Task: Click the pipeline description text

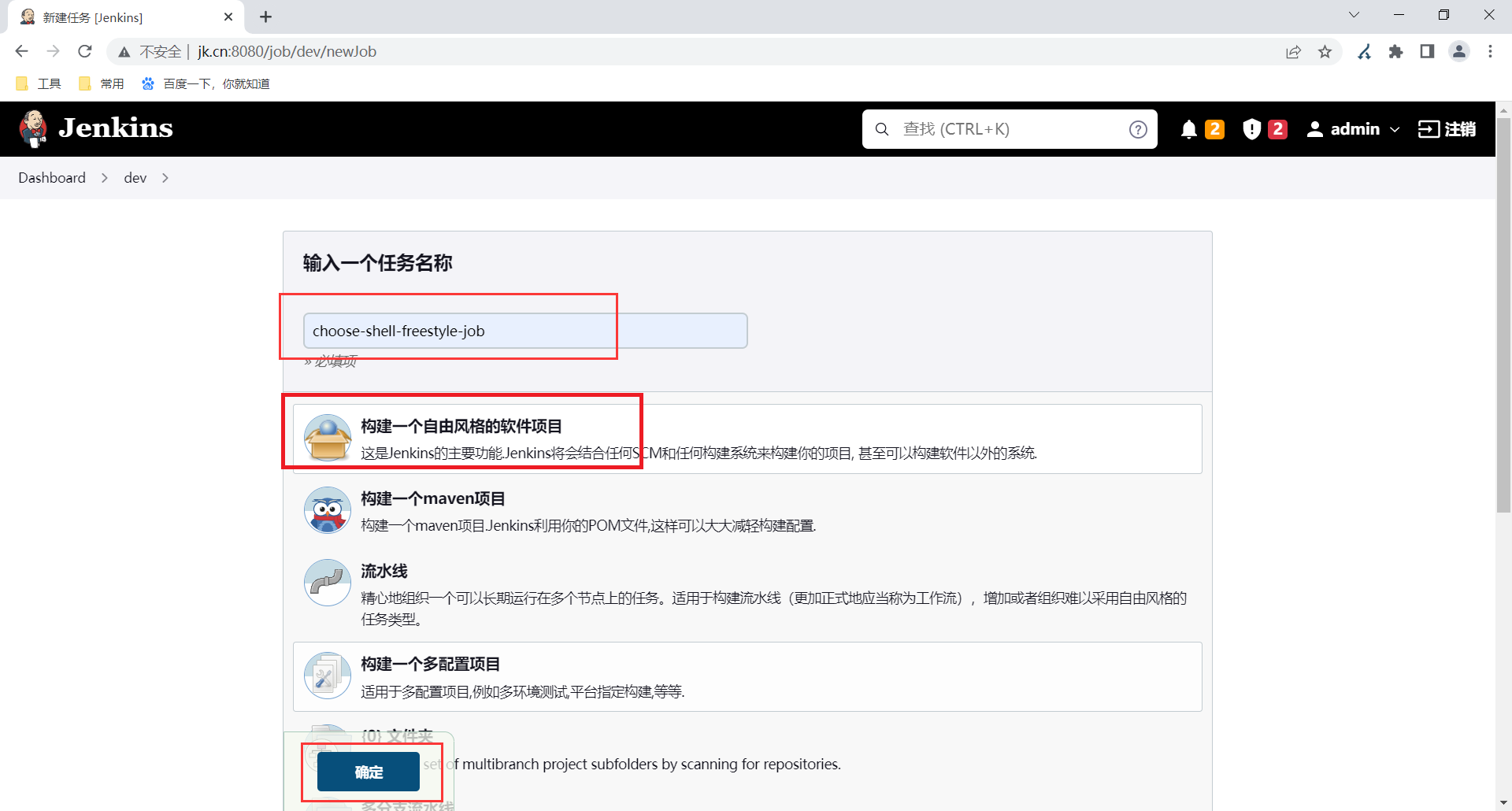Action: coord(774,609)
